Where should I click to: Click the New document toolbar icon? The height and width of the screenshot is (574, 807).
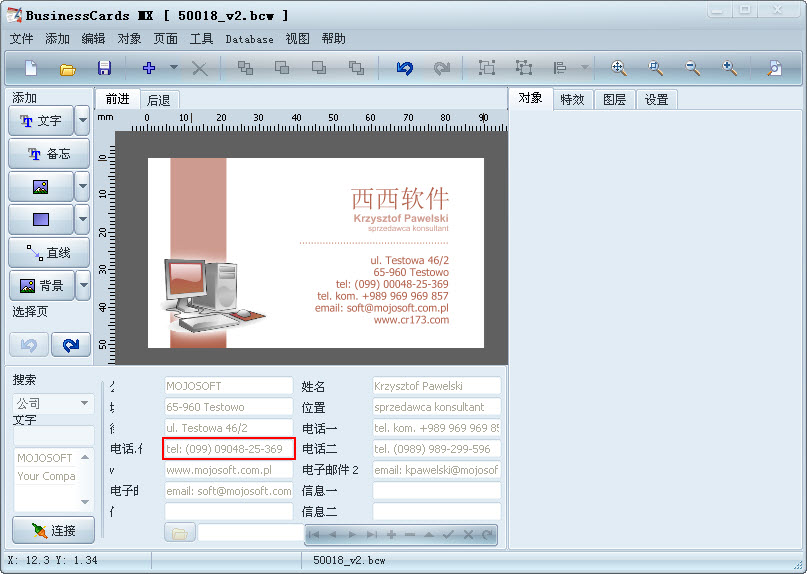pos(31,68)
